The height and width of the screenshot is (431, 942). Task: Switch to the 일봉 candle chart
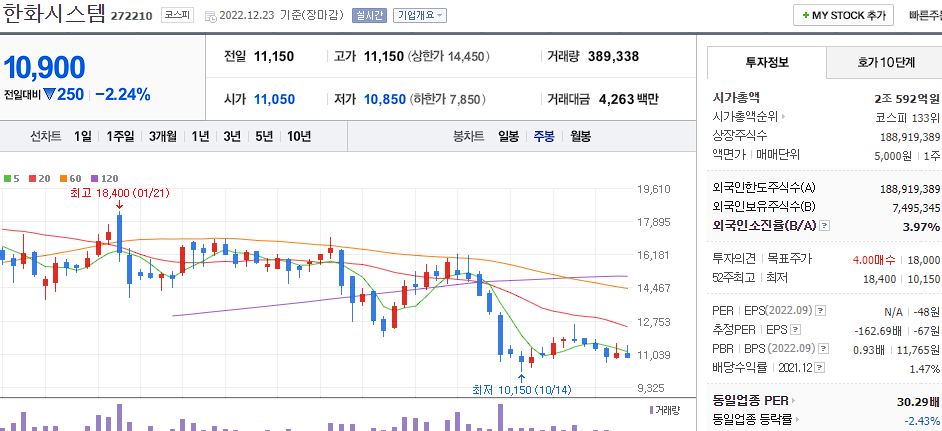[508, 136]
